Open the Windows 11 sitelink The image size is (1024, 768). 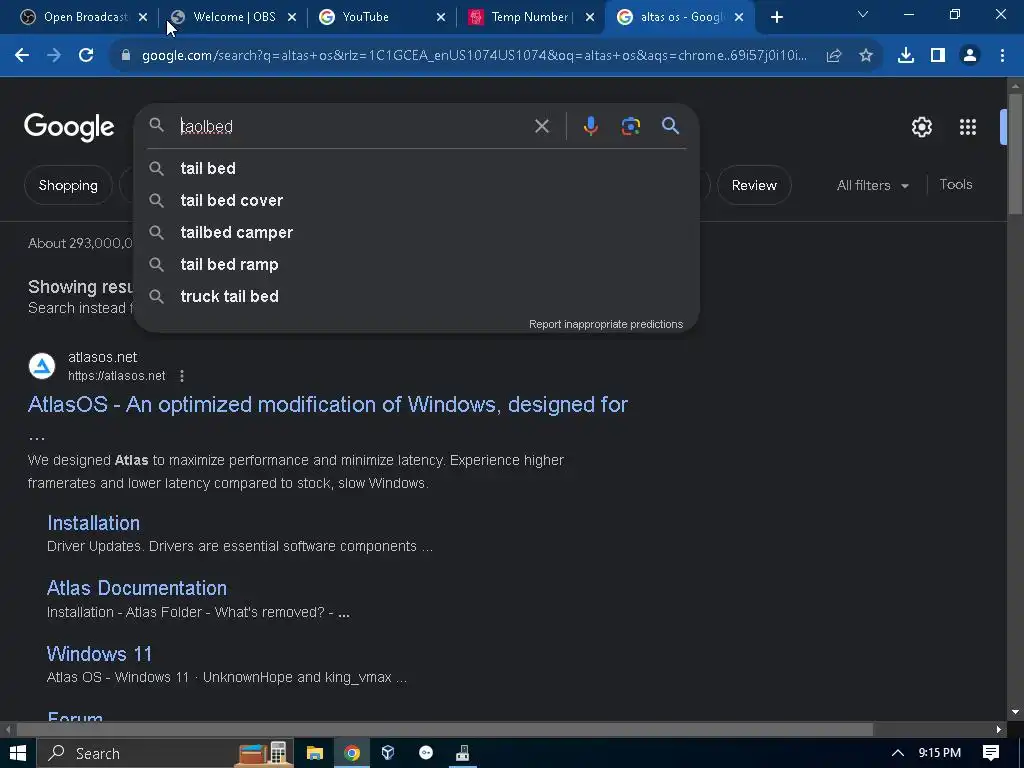point(99,654)
